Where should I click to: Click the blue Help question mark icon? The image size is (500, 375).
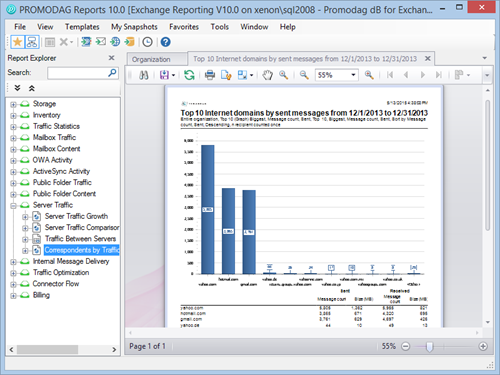[165, 42]
